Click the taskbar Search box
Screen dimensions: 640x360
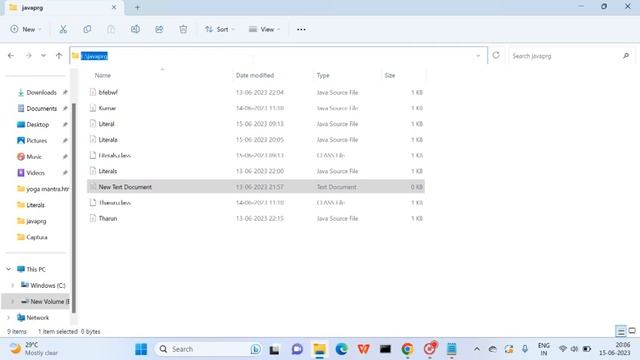coord(209,349)
